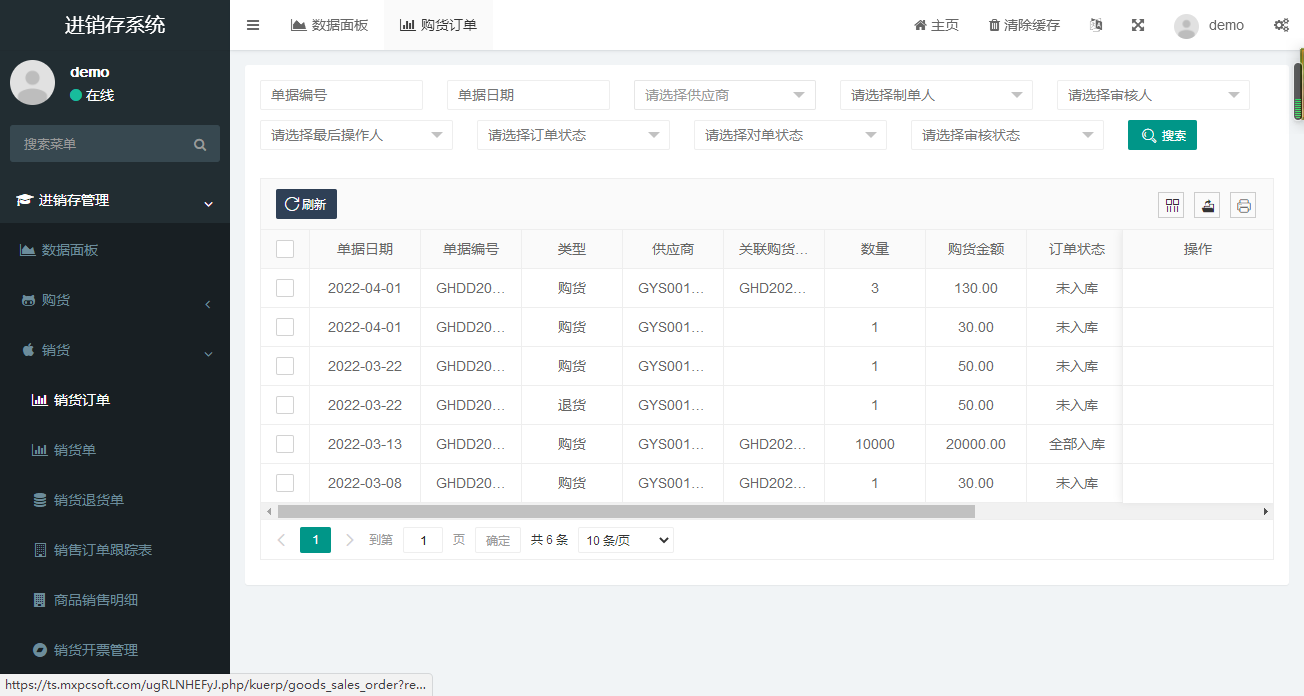This screenshot has height=696, width=1304.
Task: Click the trash icon for 清除缓存
Action: [x=994, y=25]
